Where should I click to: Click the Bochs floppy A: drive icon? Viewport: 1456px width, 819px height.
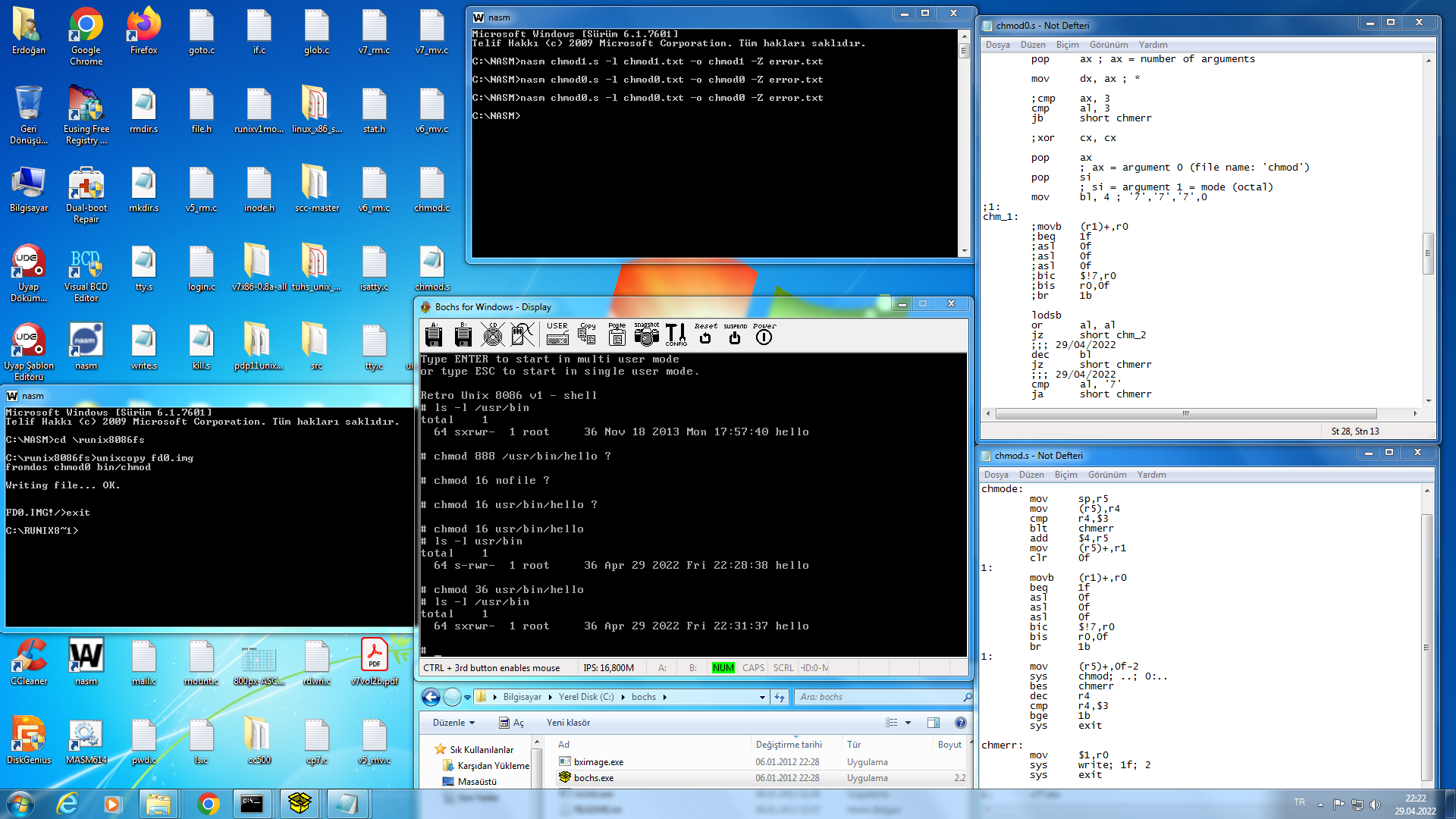coord(434,334)
